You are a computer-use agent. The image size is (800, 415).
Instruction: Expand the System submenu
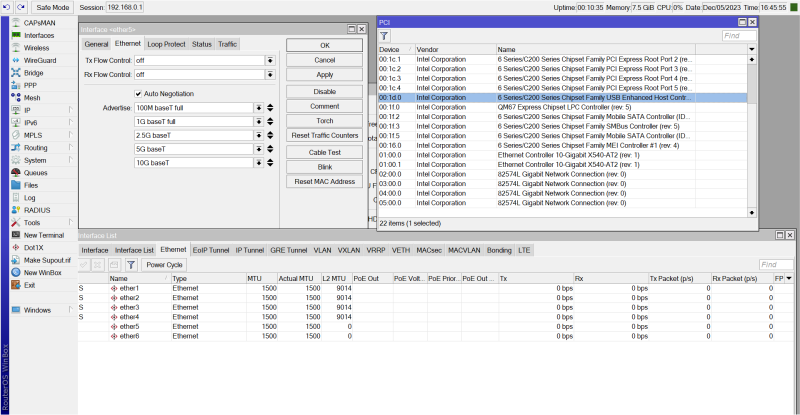click(x=70, y=160)
